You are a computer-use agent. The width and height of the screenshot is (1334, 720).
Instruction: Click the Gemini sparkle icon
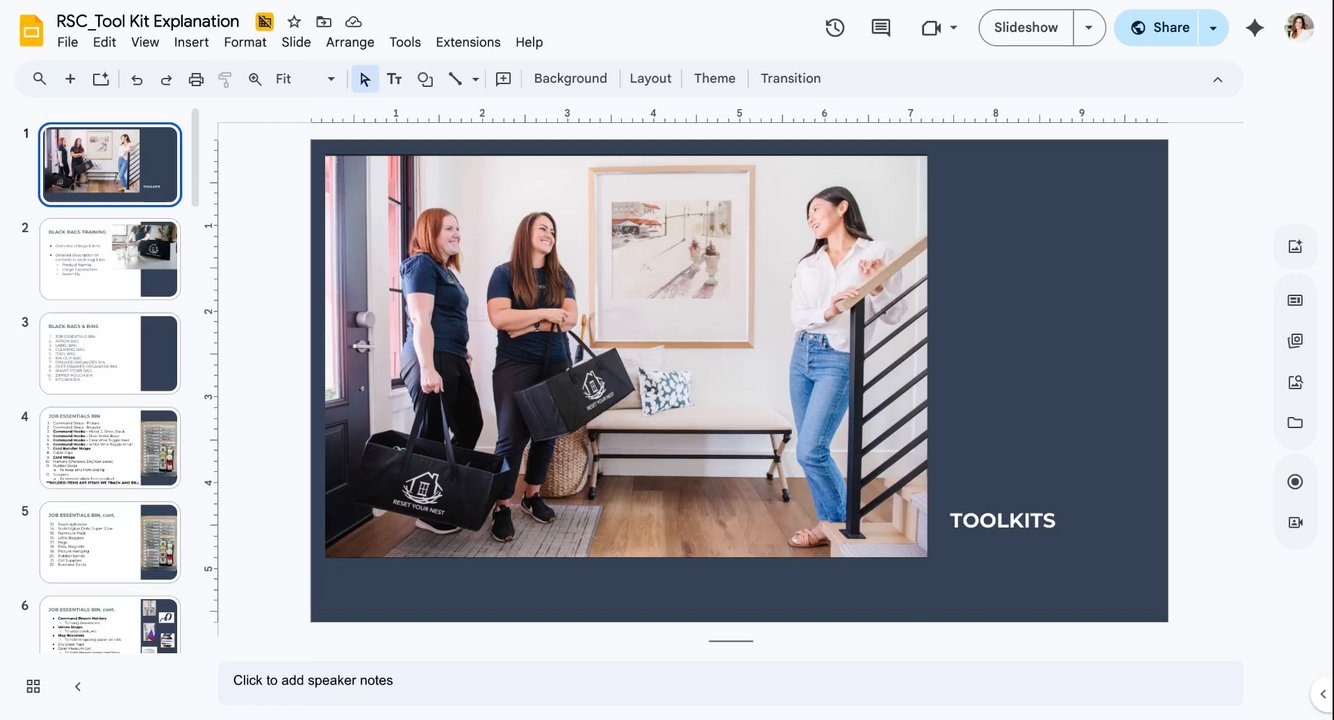[x=1255, y=28]
